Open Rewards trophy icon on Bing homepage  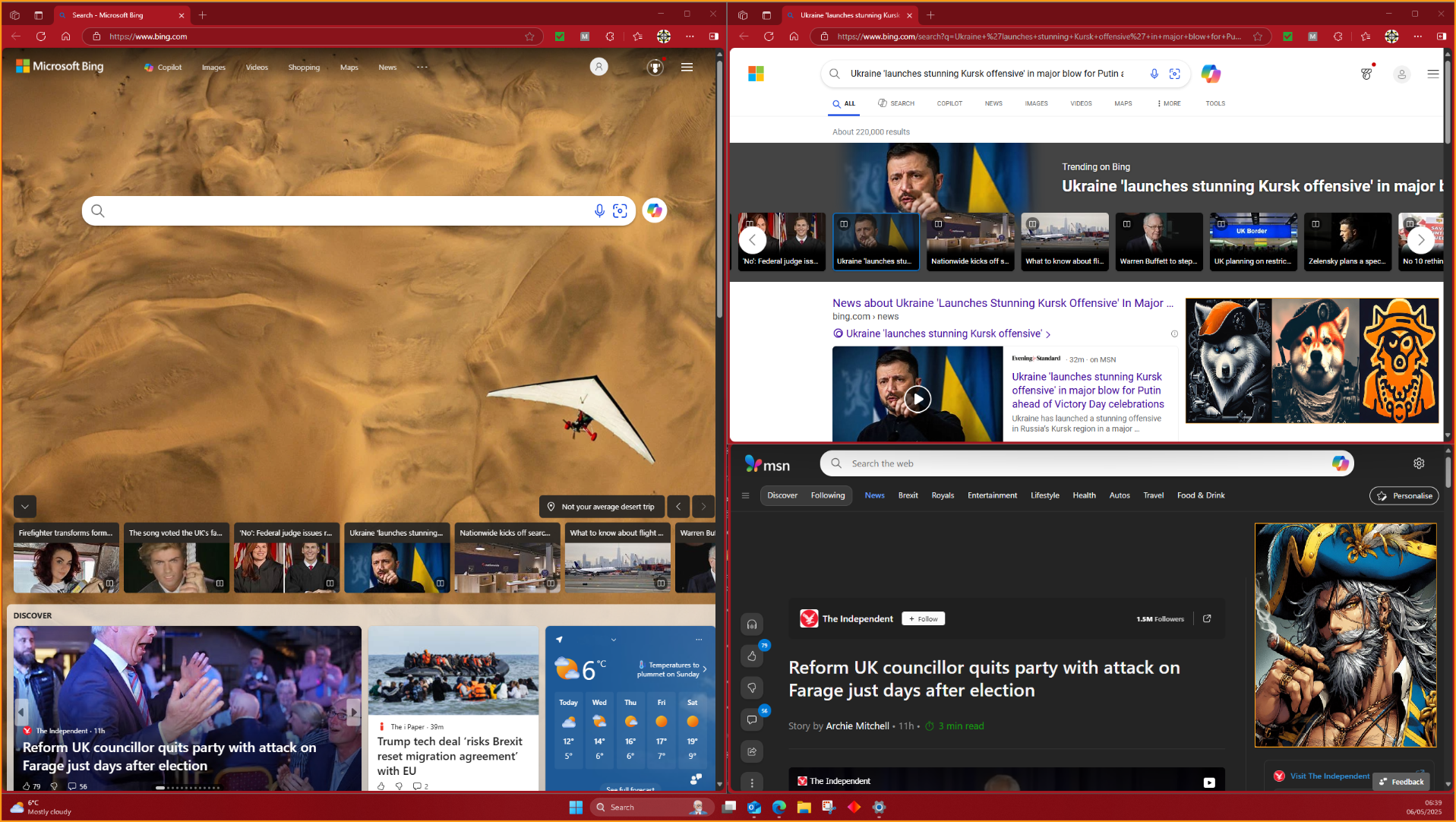pyautogui.click(x=655, y=67)
